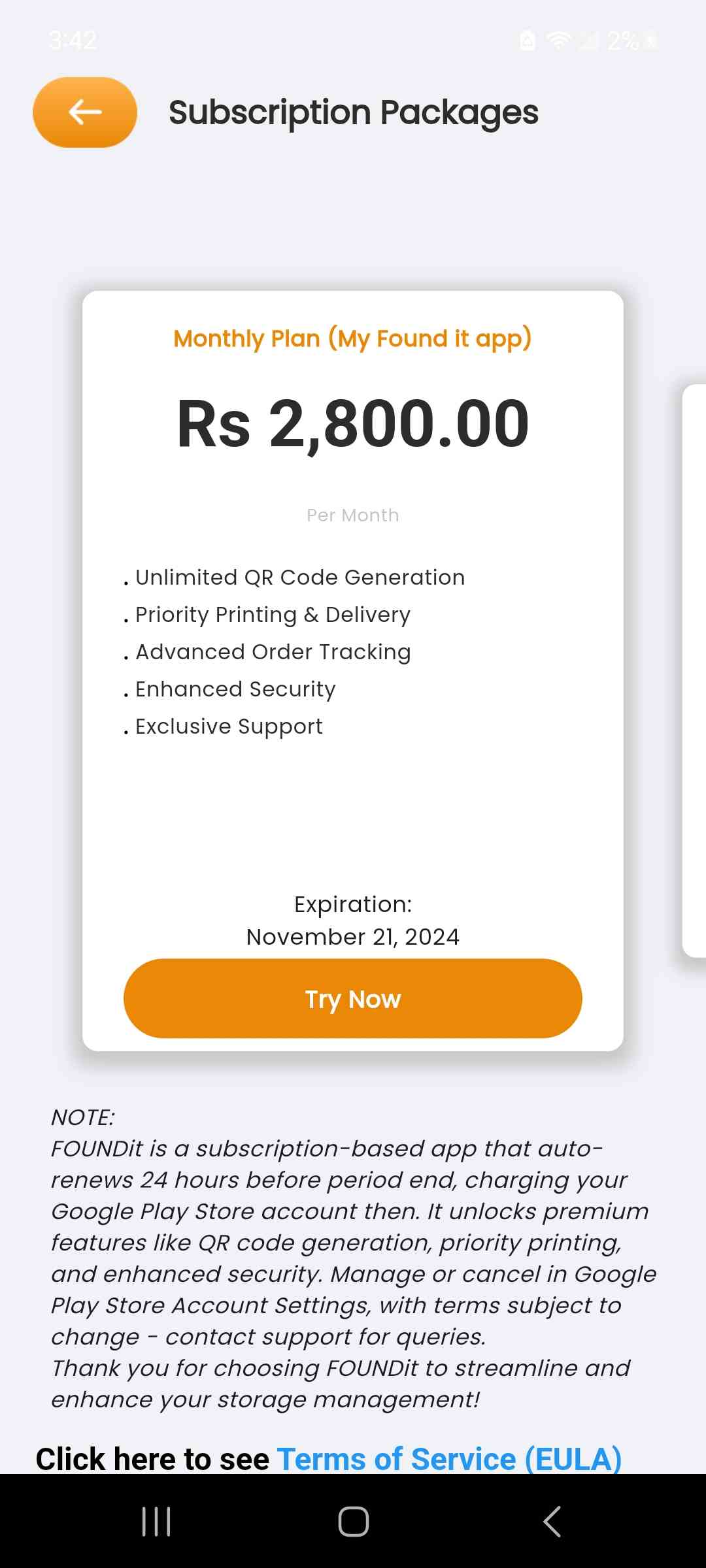This screenshot has height=1568, width=706.
Task: Tap the orange back arrow button
Action: [85, 112]
